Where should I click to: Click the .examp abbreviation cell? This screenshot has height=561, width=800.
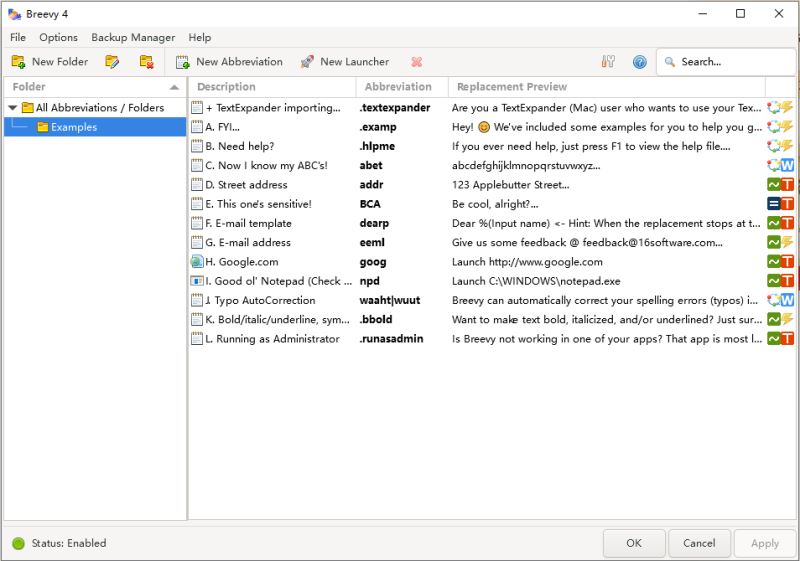coord(378,127)
